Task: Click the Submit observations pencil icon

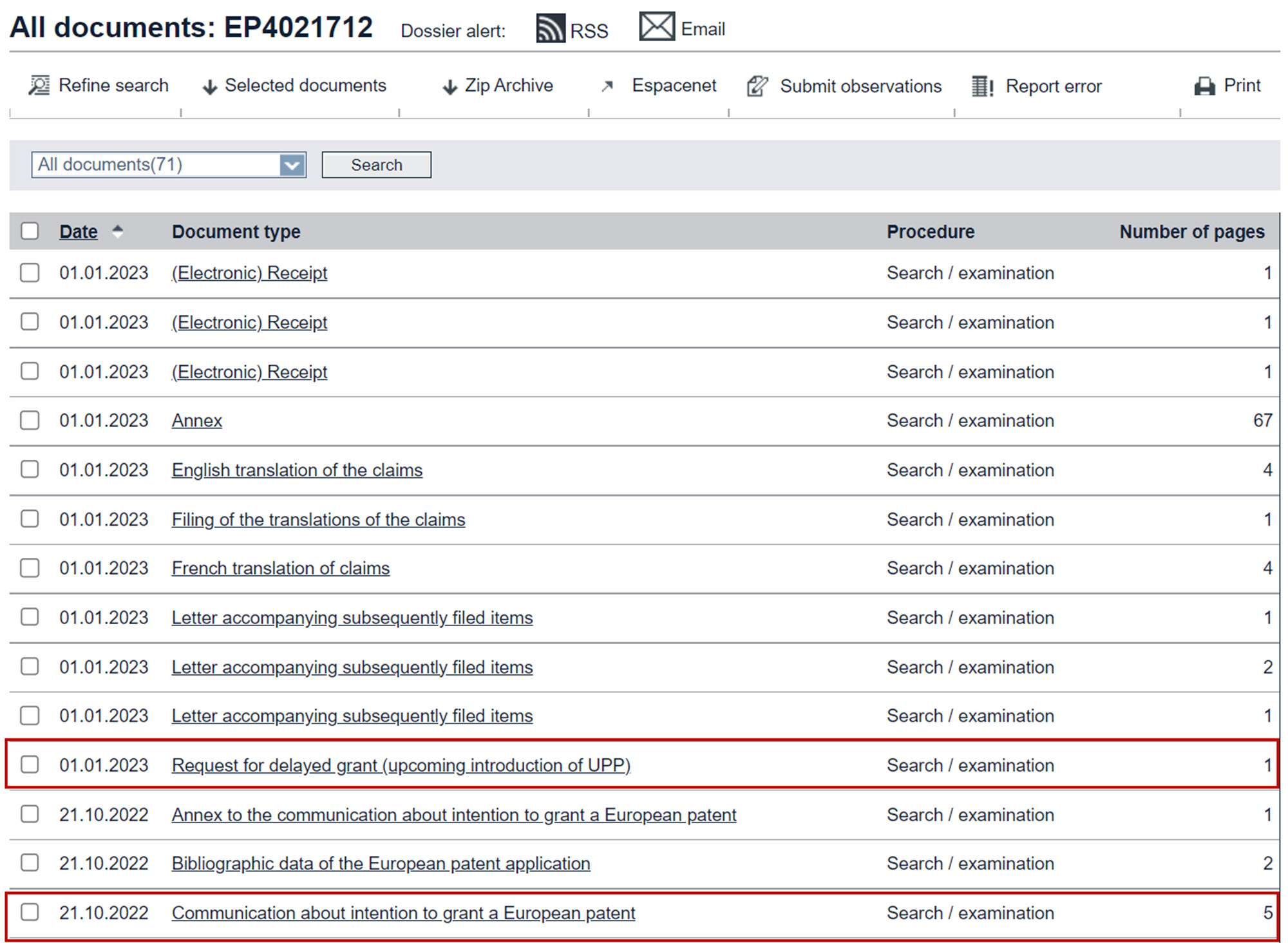Action: [x=757, y=86]
